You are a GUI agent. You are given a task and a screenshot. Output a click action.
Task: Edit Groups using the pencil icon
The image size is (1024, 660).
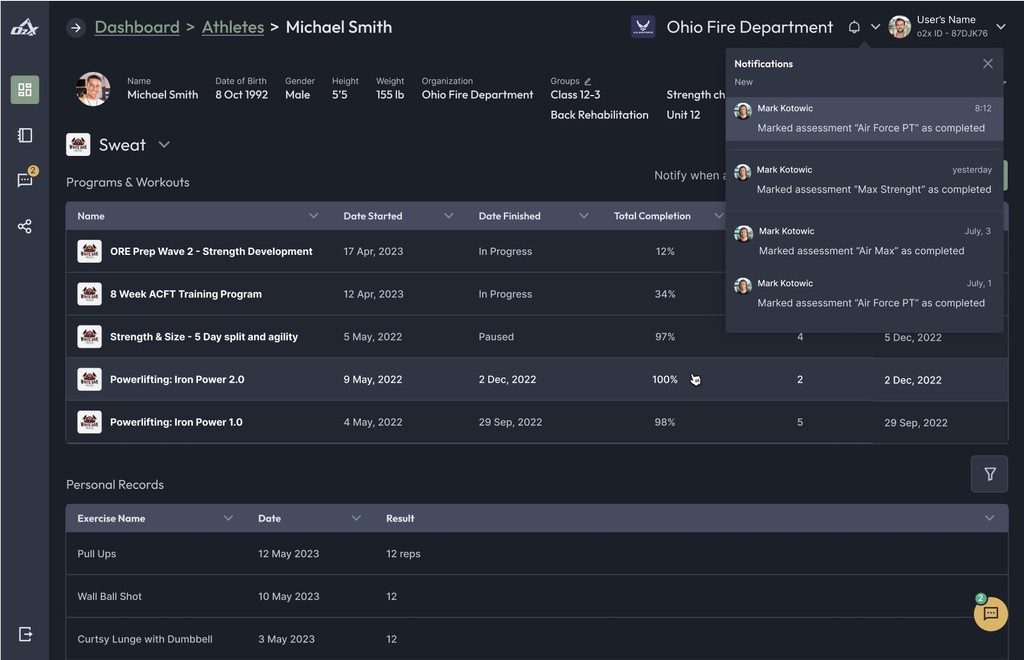point(588,81)
